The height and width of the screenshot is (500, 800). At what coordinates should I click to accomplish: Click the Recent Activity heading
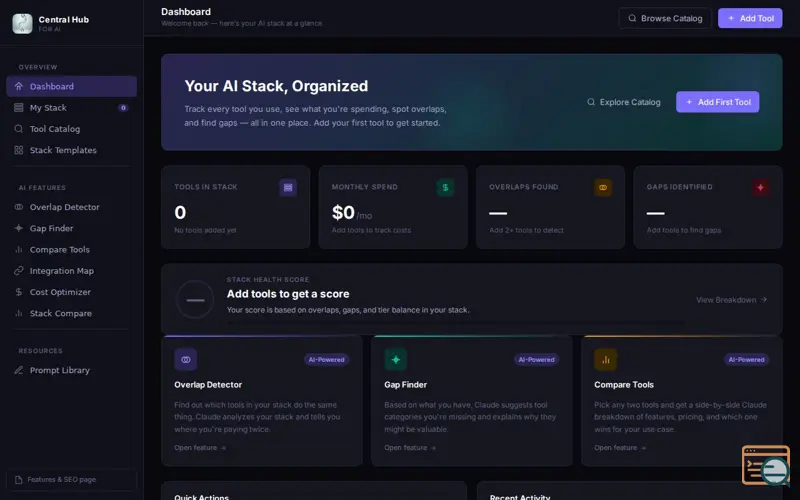click(x=519, y=497)
